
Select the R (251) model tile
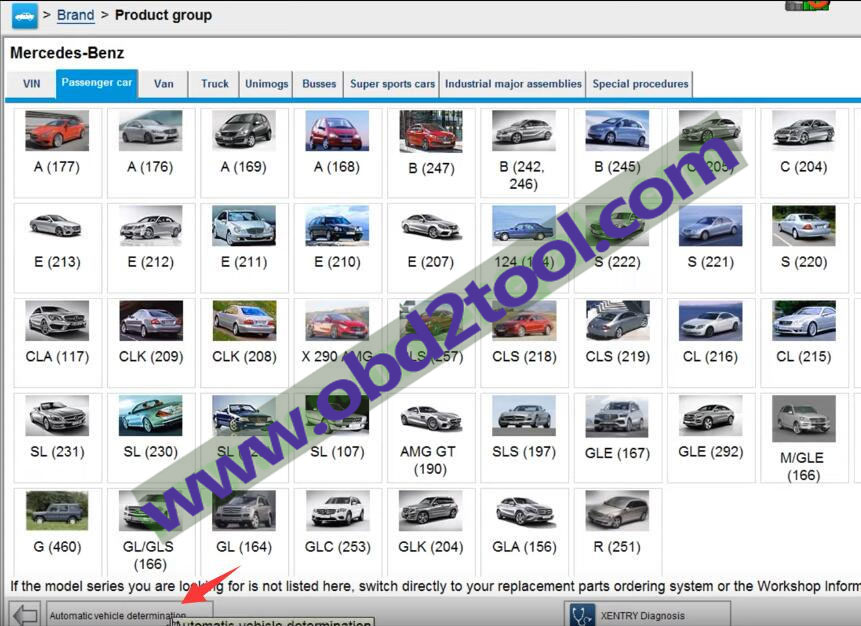coord(618,532)
